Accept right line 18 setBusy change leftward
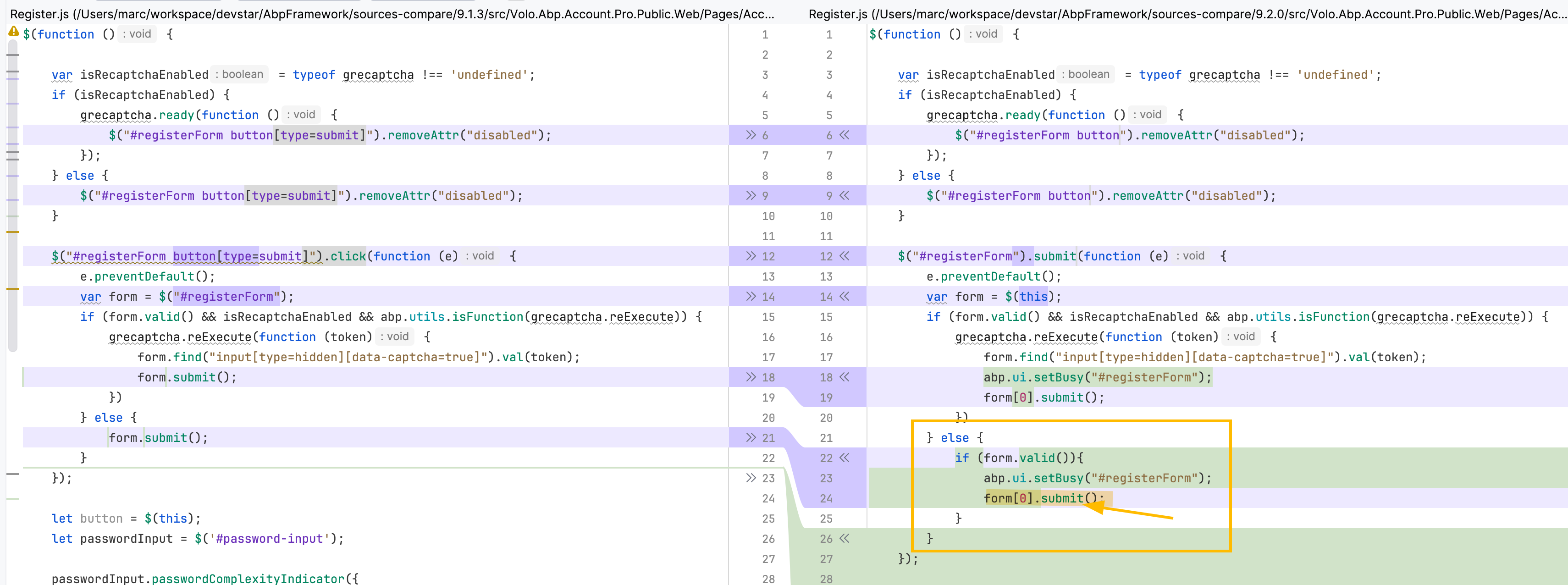The width and height of the screenshot is (1568, 585). pos(844,377)
